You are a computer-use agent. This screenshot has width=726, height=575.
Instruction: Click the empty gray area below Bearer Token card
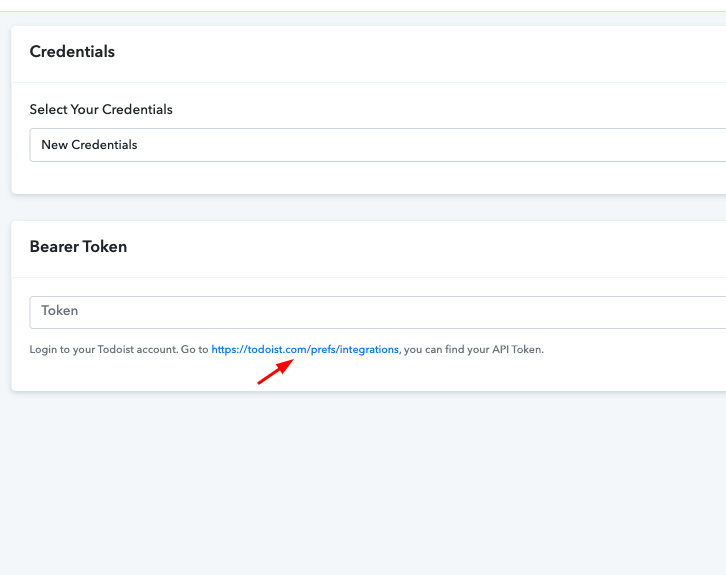pyautogui.click(x=360, y=480)
